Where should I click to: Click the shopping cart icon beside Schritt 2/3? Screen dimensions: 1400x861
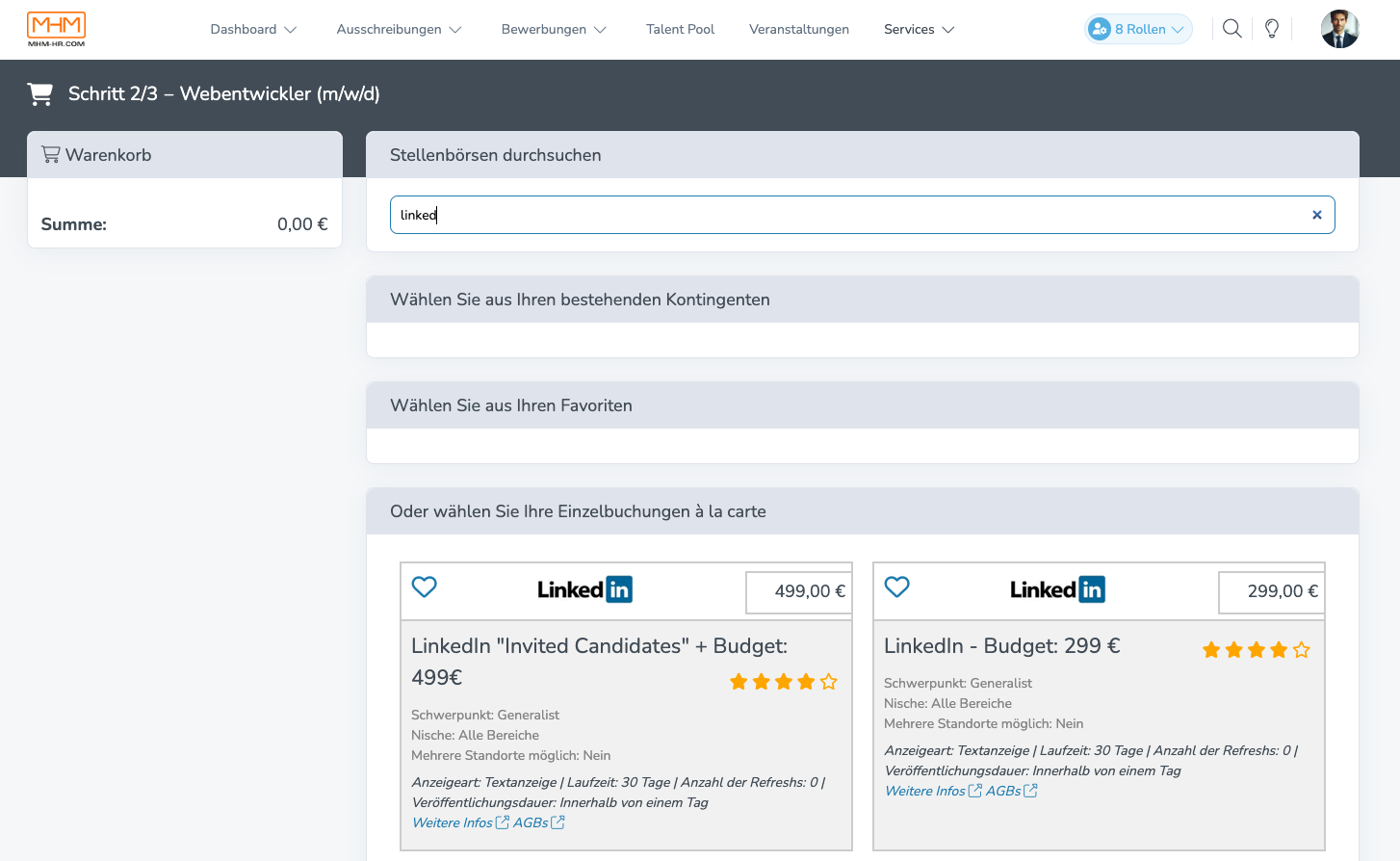point(40,93)
